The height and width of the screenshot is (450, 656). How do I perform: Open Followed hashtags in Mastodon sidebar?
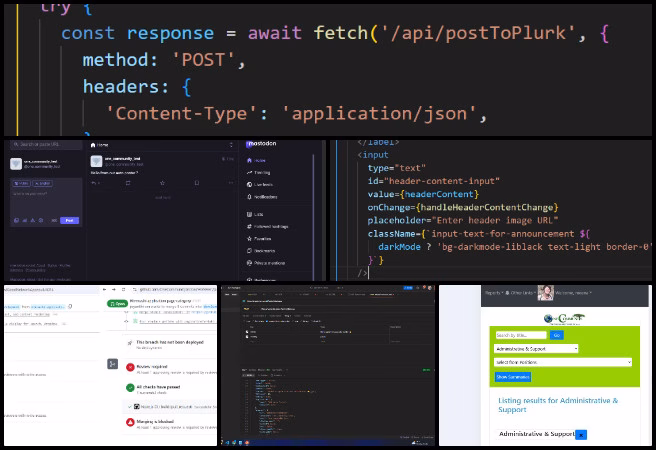tap(267, 226)
